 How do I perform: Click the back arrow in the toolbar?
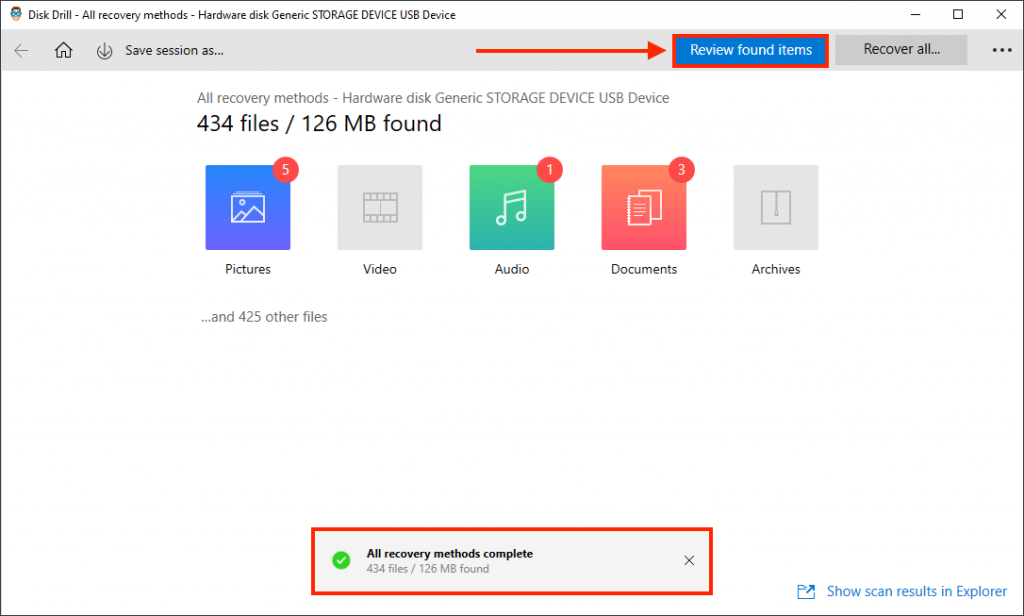pos(21,49)
